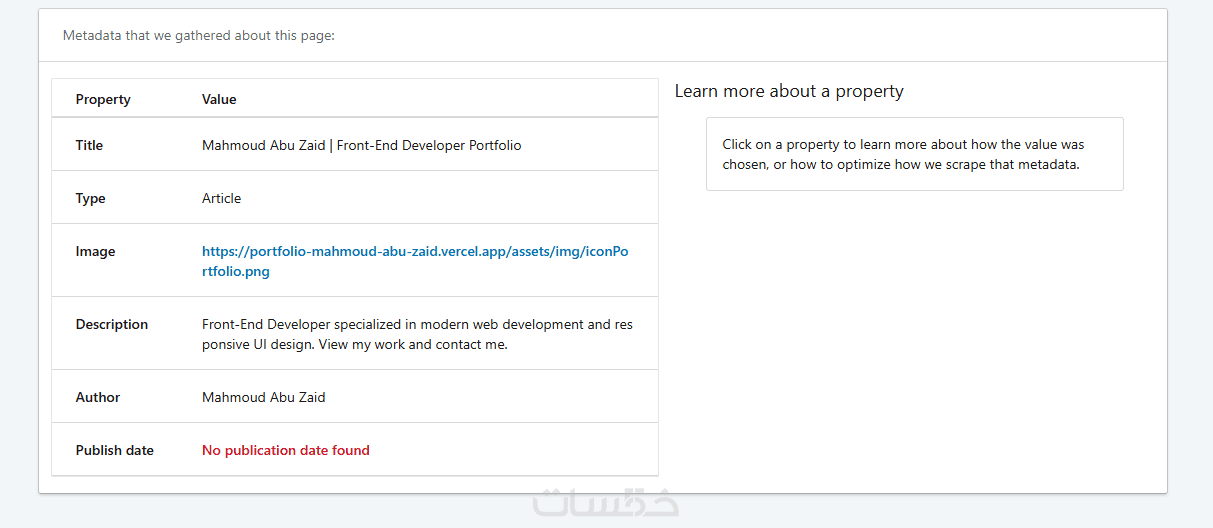Click the 'Property' column header

coord(103,99)
